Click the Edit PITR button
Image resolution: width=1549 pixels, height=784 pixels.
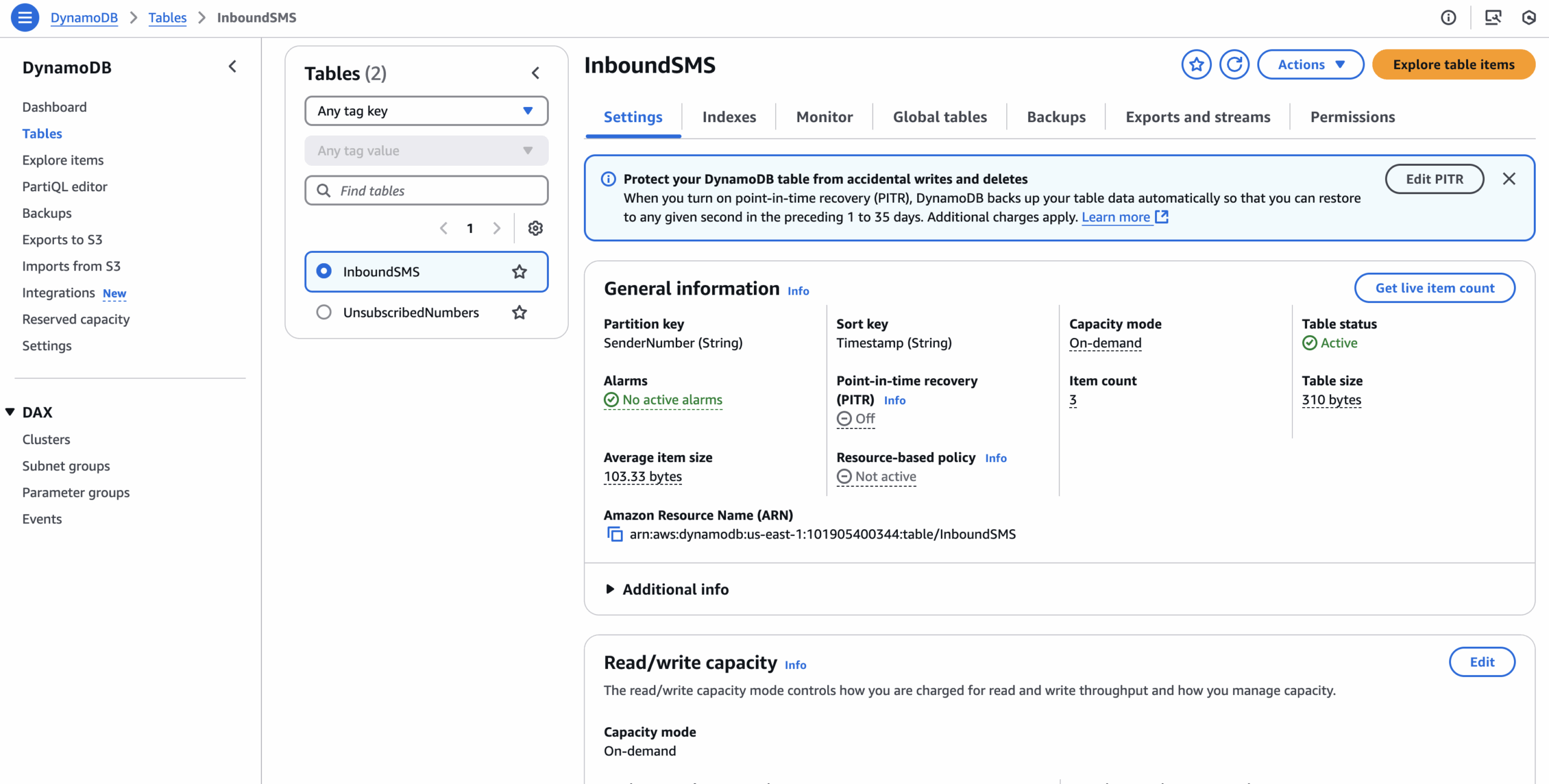(1434, 179)
